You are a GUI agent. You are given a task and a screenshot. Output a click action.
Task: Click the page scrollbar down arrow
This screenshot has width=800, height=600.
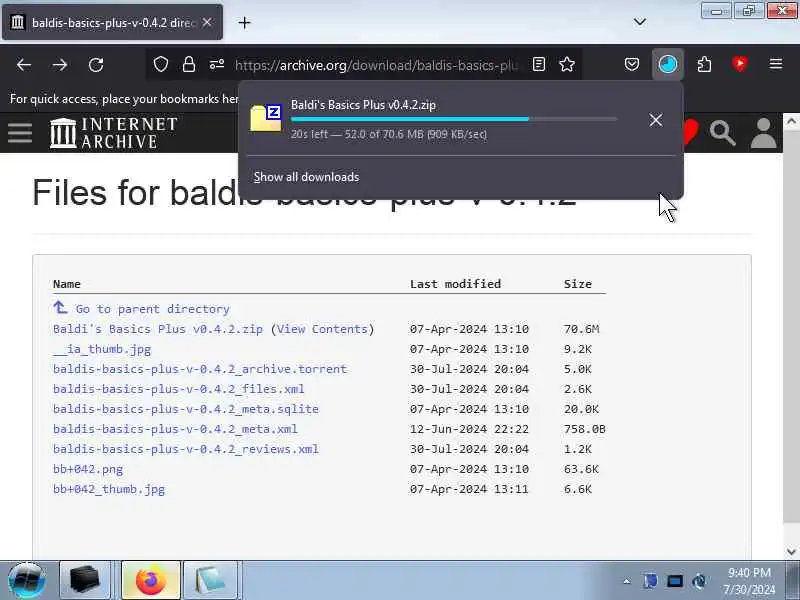(791, 552)
